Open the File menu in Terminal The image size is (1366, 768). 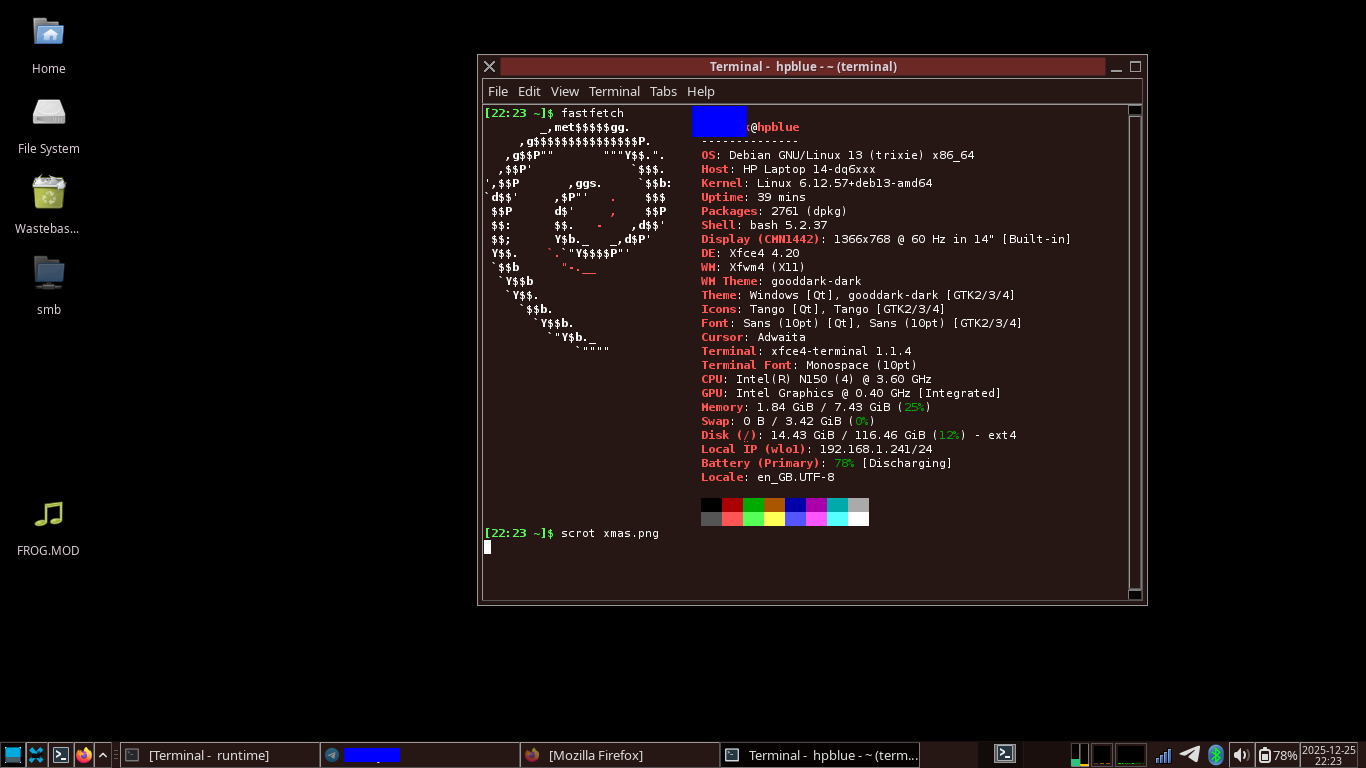tap(498, 91)
